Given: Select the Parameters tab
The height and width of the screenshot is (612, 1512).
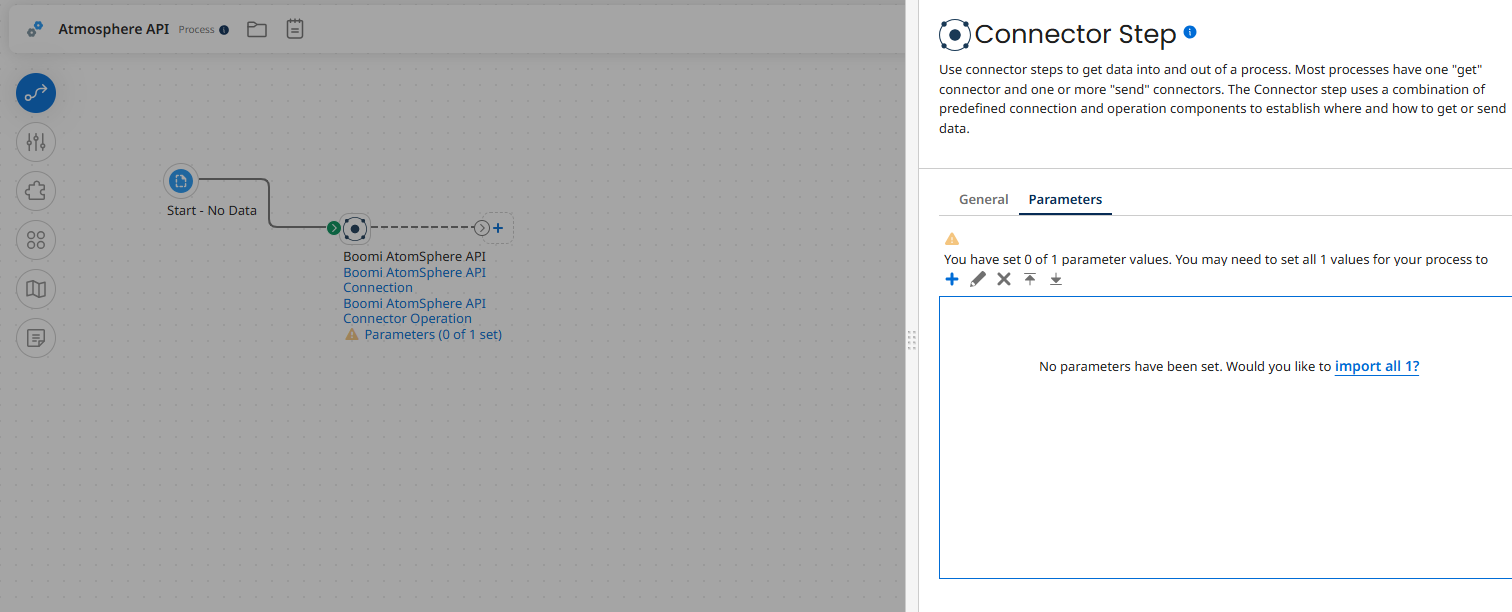Looking at the screenshot, I should pos(1064,199).
